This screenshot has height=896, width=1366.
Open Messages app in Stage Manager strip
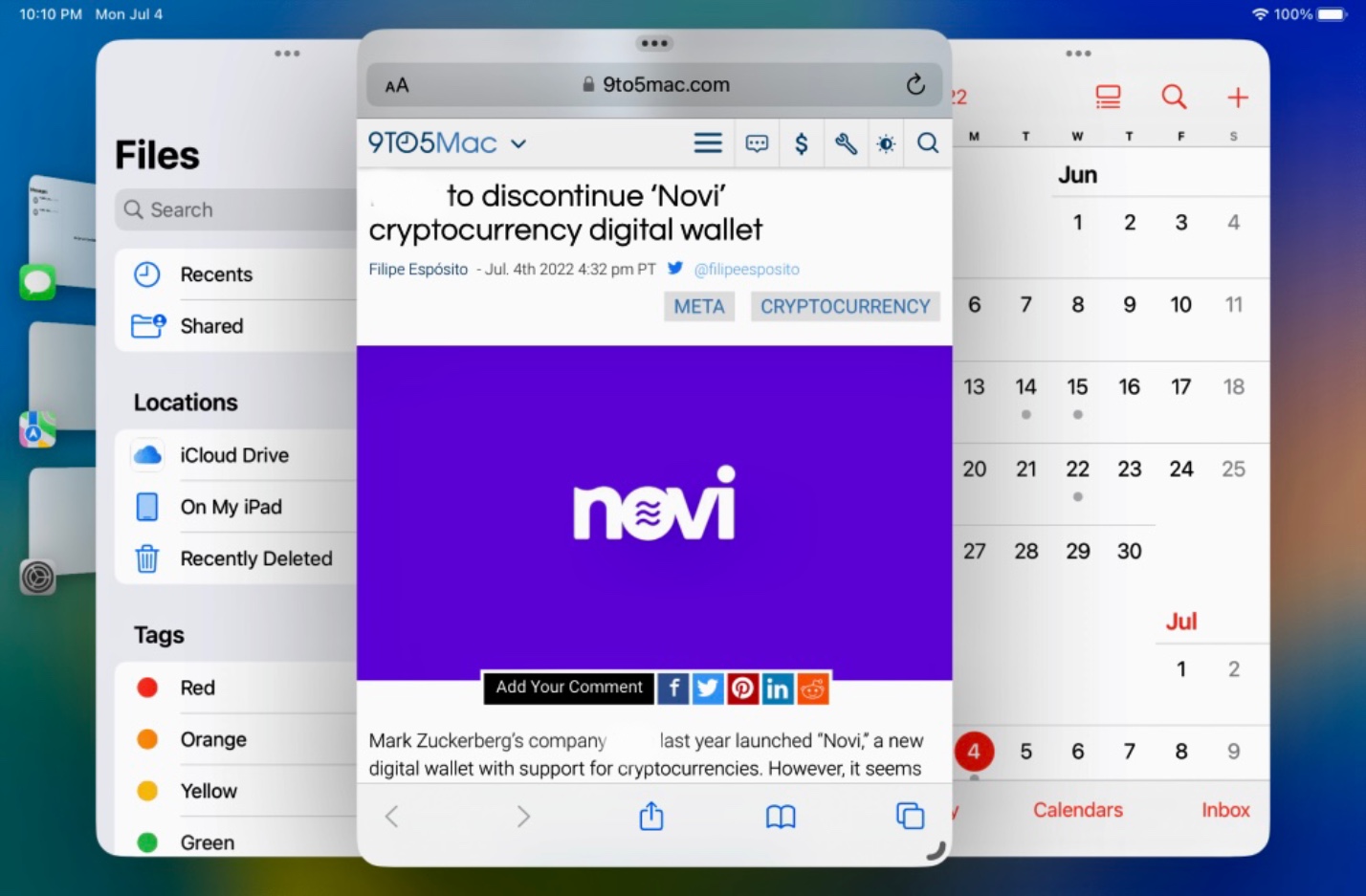[37, 282]
